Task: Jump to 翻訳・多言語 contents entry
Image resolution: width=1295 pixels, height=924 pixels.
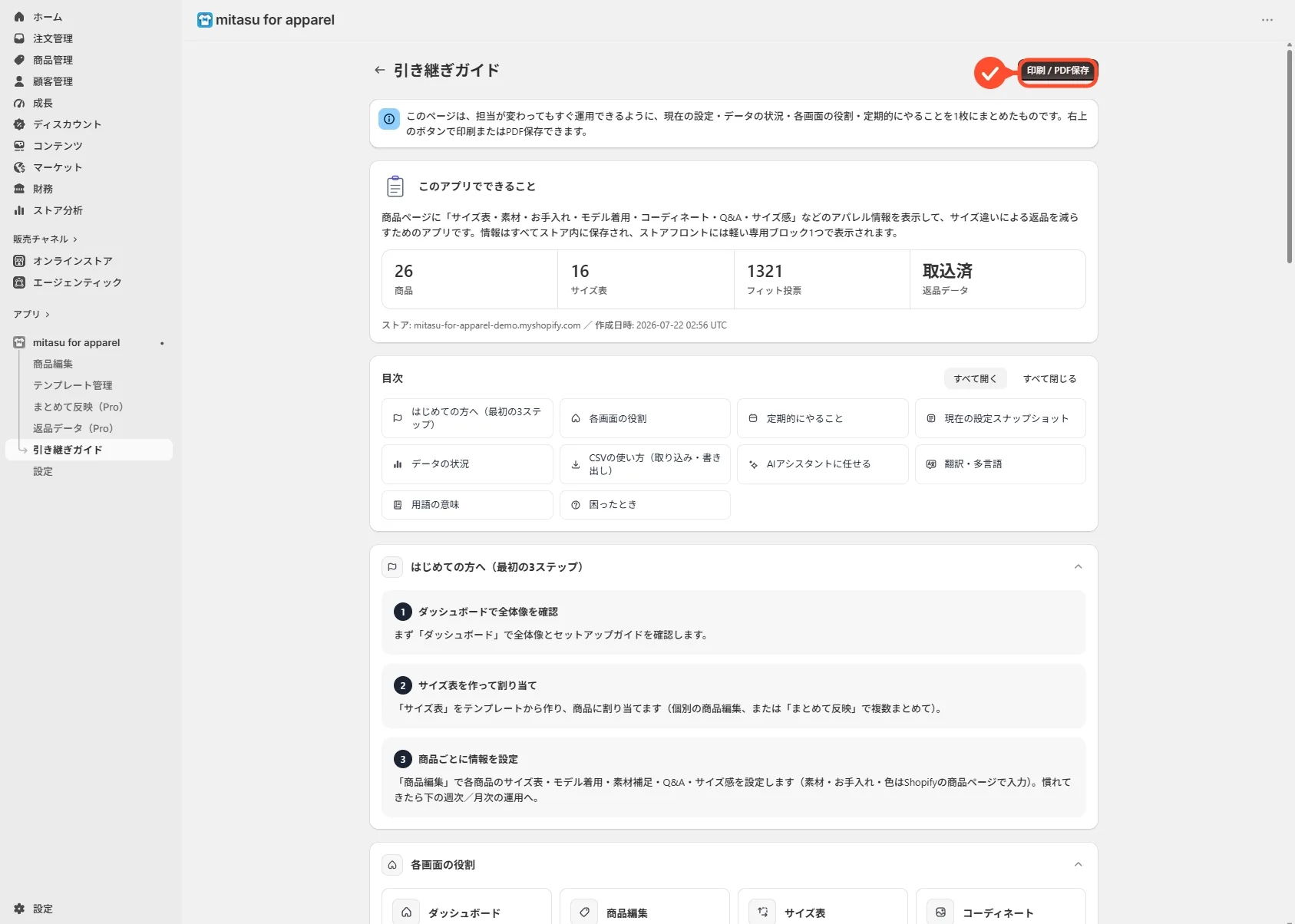Action: tap(1000, 464)
